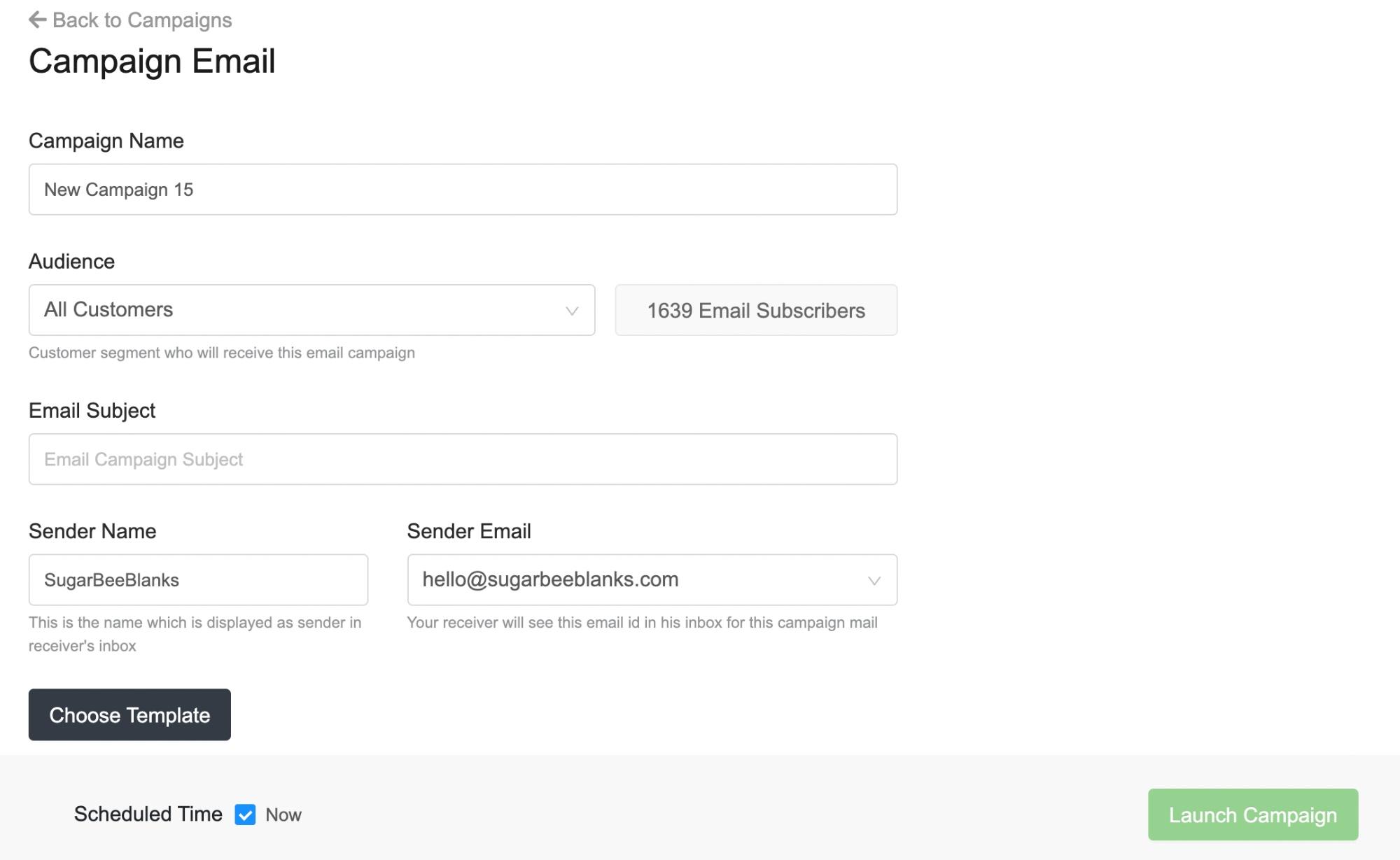Click the Now checkbox label text
This screenshot has width=1400, height=860.
[283, 815]
